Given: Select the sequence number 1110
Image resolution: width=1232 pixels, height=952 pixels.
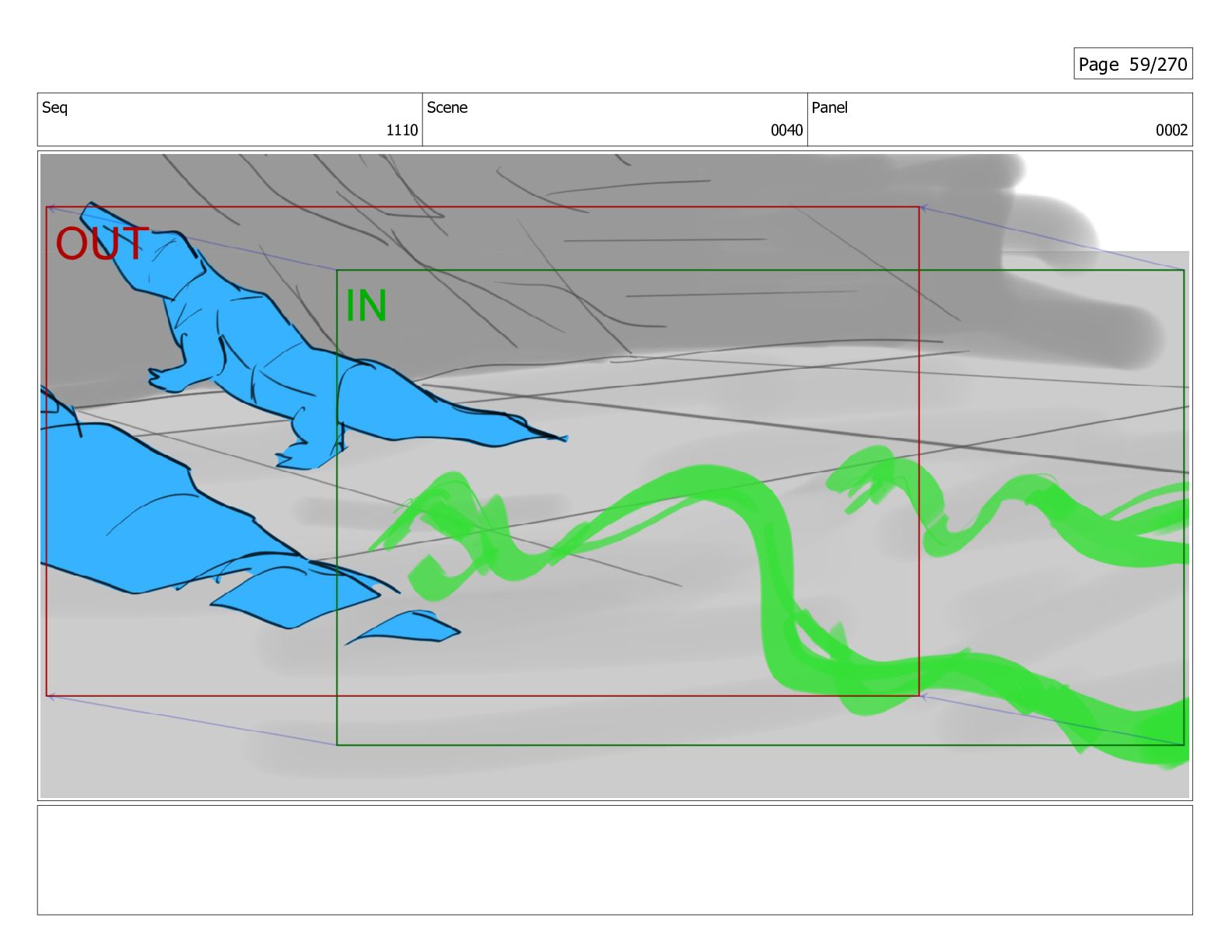Looking at the screenshot, I should tap(402, 130).
